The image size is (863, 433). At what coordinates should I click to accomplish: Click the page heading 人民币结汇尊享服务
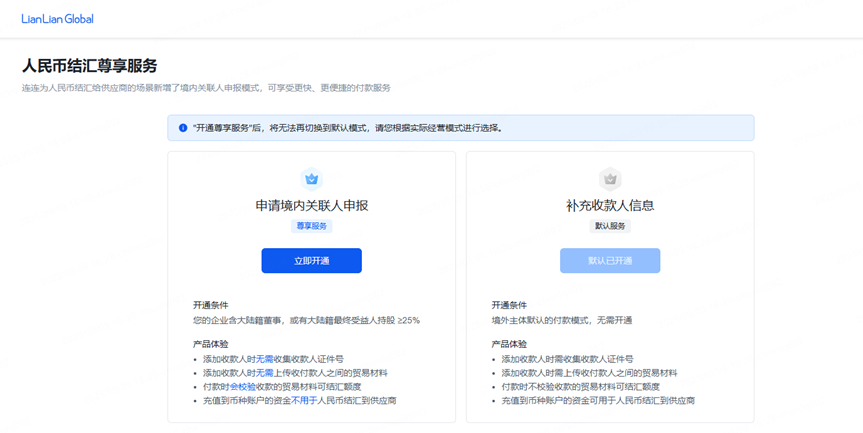pyautogui.click(x=90, y=66)
